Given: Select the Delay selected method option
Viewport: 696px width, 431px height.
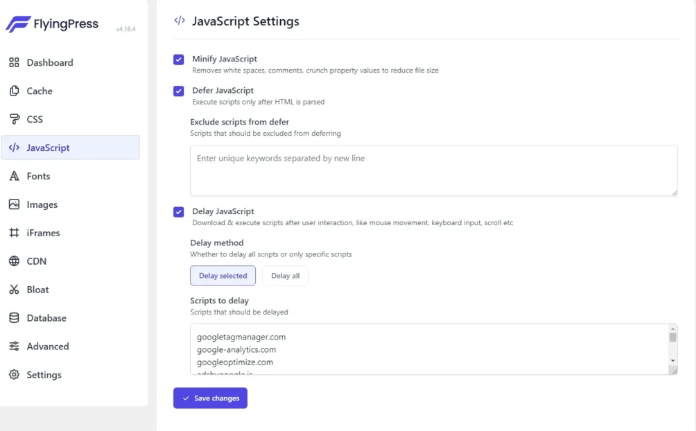Looking at the screenshot, I should (223, 276).
